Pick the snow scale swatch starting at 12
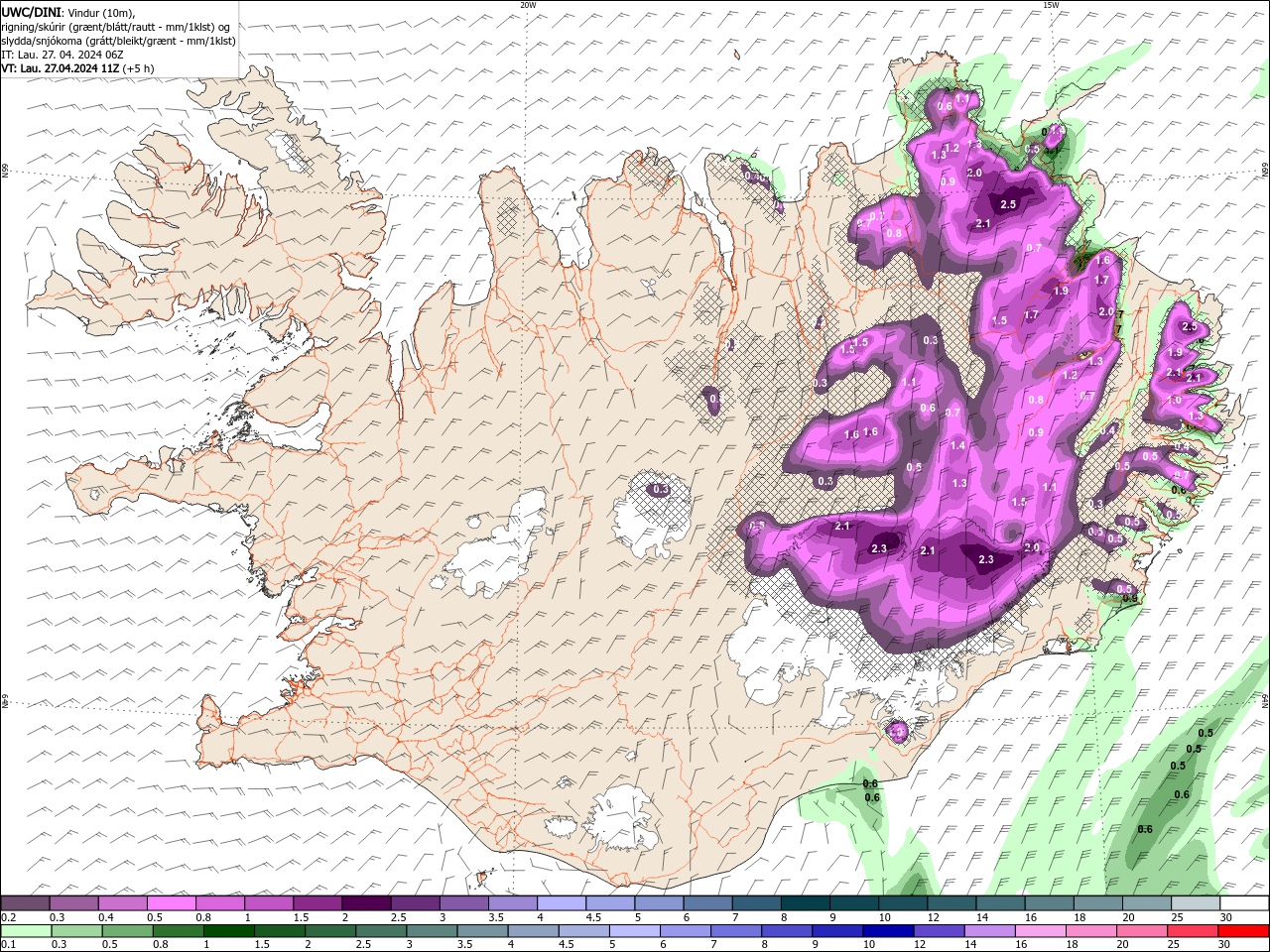This screenshot has height=952, width=1270. tap(952, 903)
